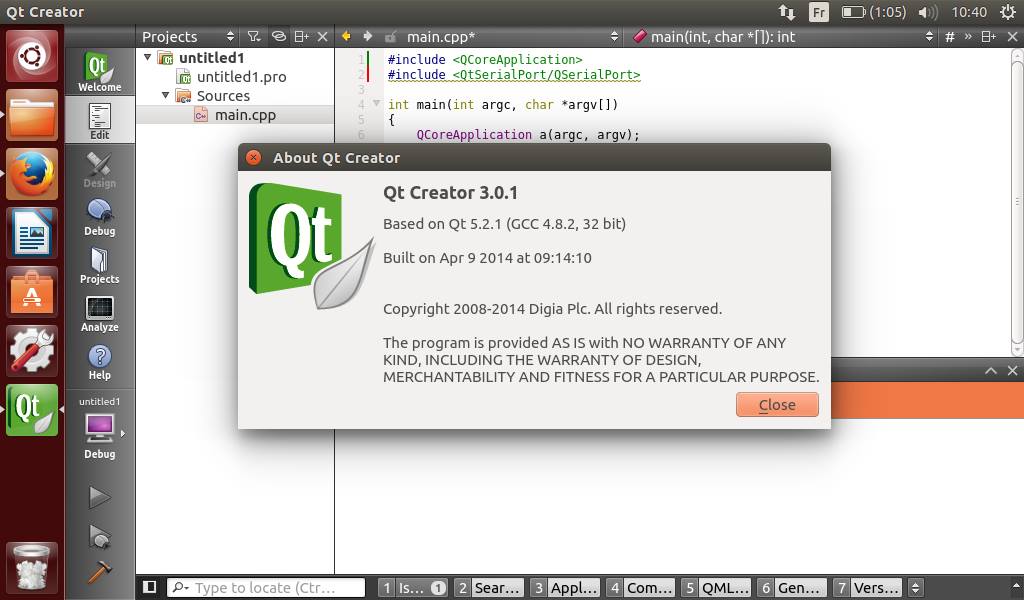Open the Welcome mode
The height and width of the screenshot is (600, 1024).
click(x=99, y=72)
